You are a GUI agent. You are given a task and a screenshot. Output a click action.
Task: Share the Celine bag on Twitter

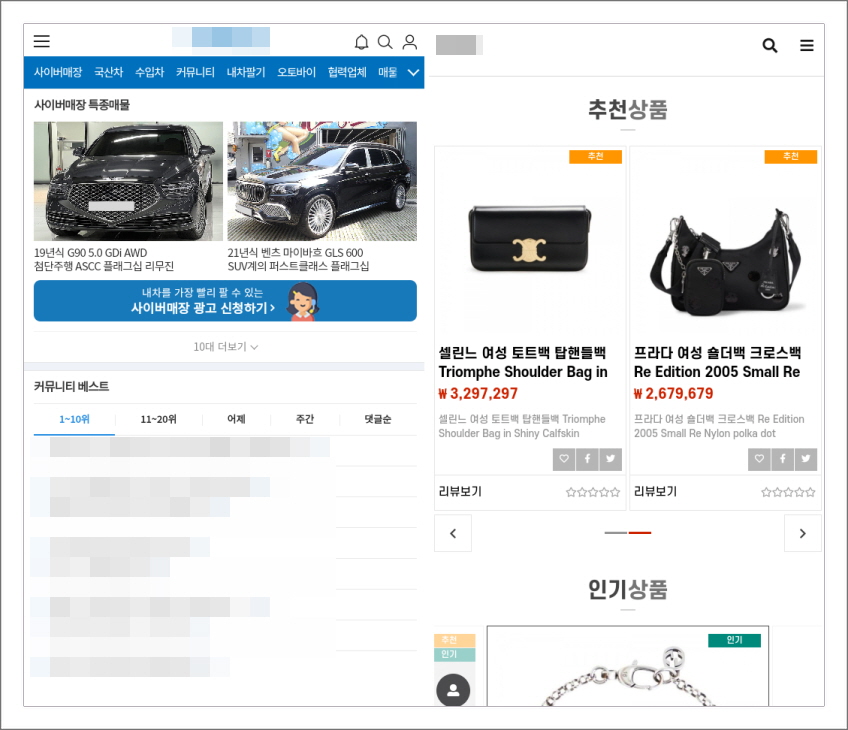tap(611, 459)
